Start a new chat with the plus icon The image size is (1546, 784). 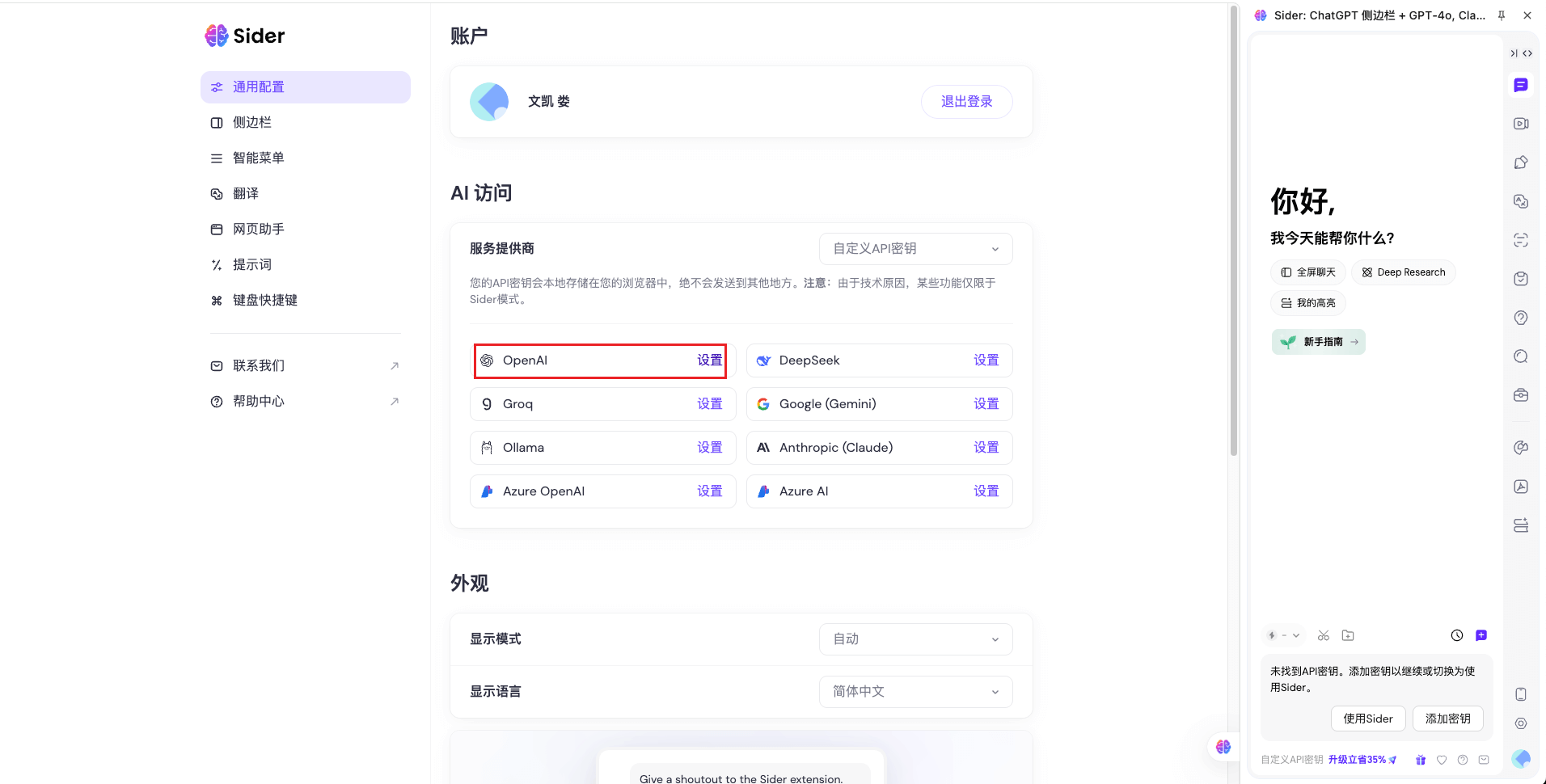[1481, 635]
